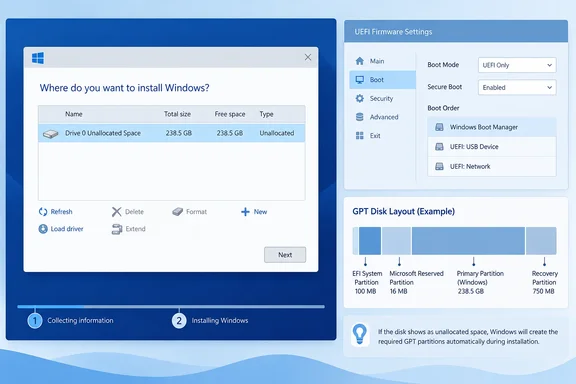Image resolution: width=576 pixels, height=384 pixels.
Task: Open the Boot Mode dropdown
Action: 517,65
